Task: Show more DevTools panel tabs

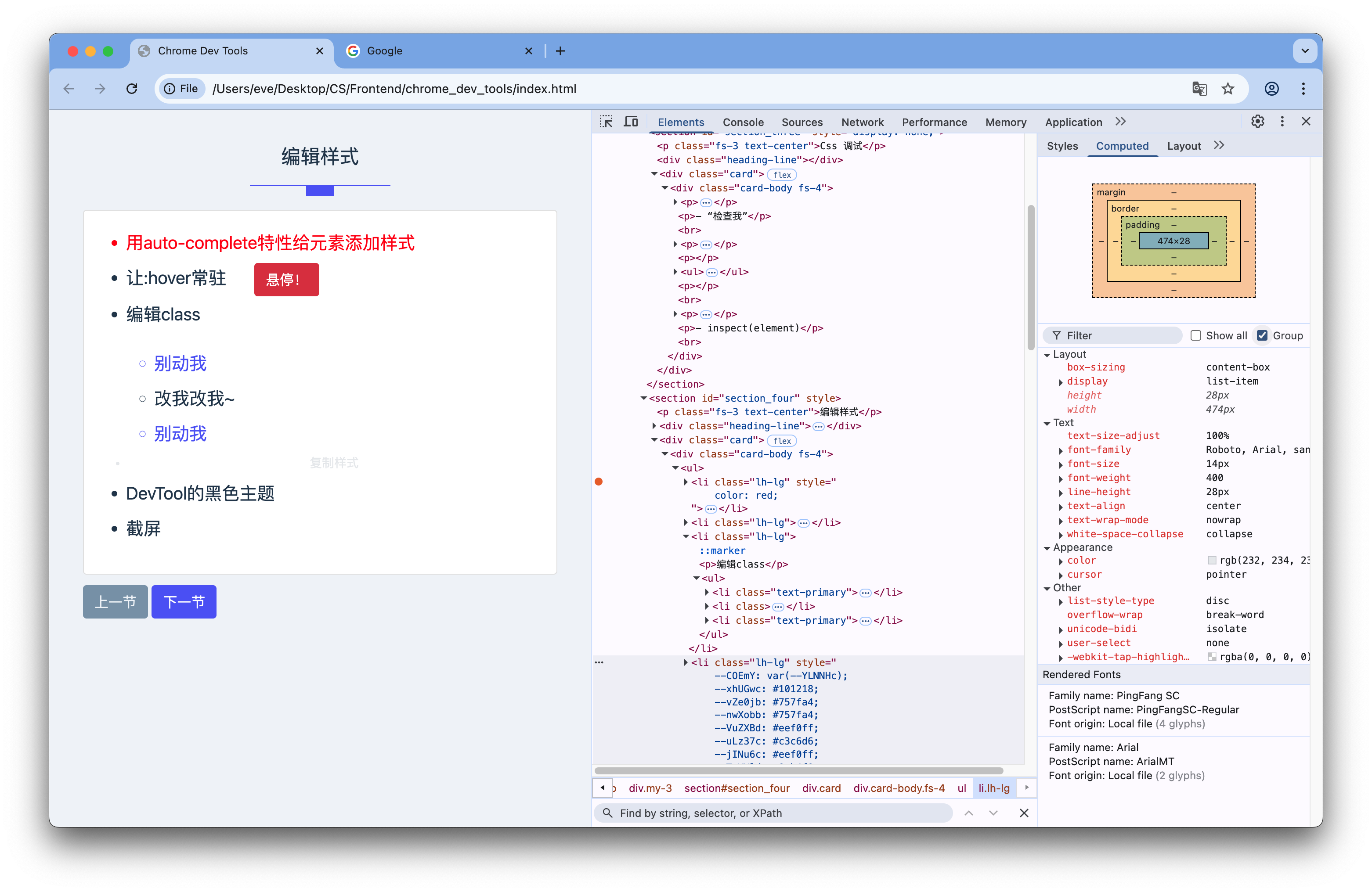Action: (x=1120, y=122)
